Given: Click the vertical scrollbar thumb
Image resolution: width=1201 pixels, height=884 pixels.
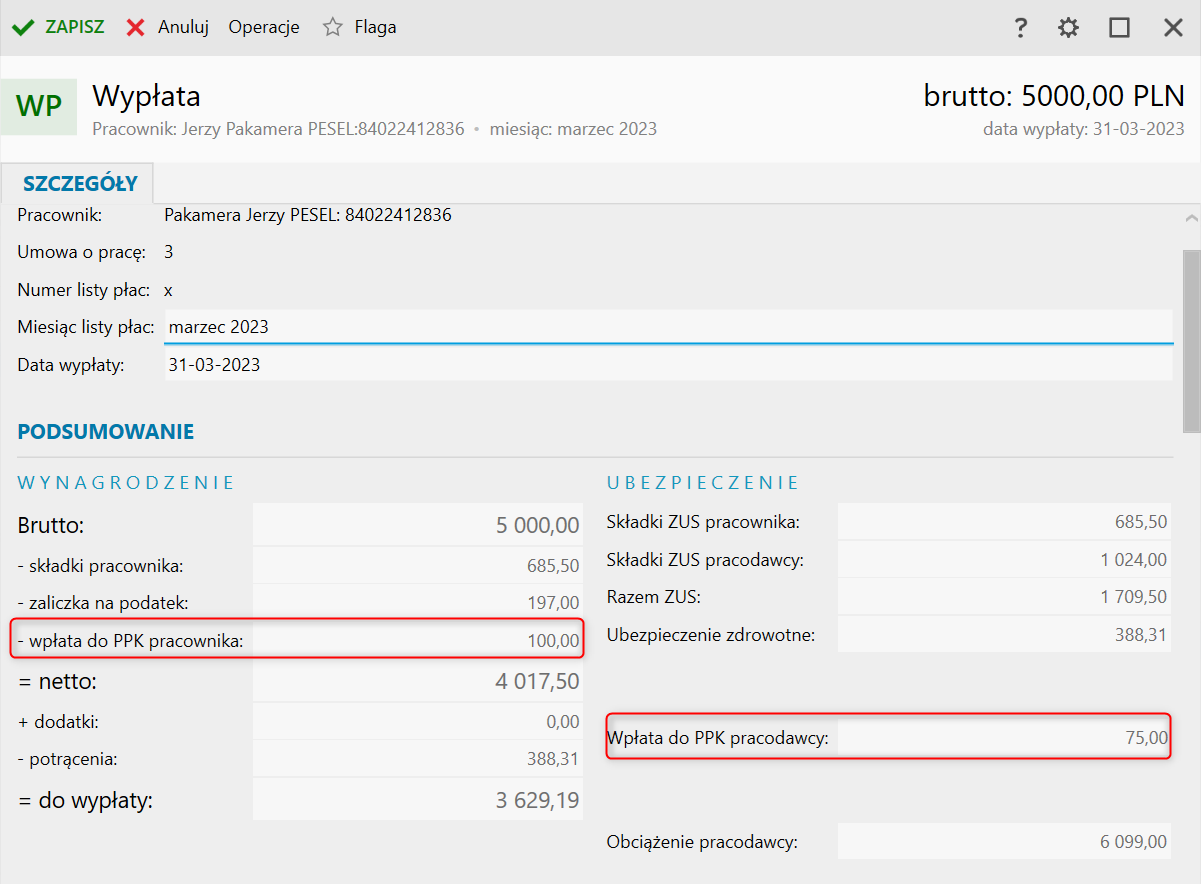Looking at the screenshot, I should point(1191,340).
